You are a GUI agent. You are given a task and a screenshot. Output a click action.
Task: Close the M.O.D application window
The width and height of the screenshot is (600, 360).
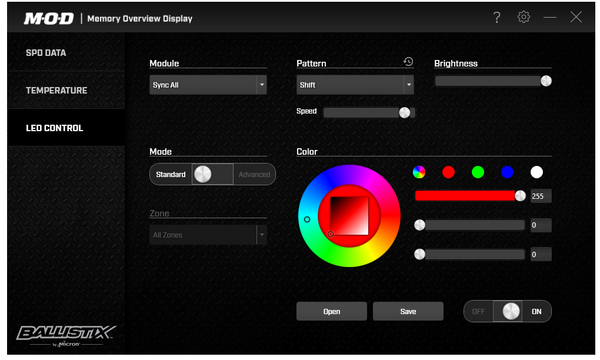coord(576,17)
